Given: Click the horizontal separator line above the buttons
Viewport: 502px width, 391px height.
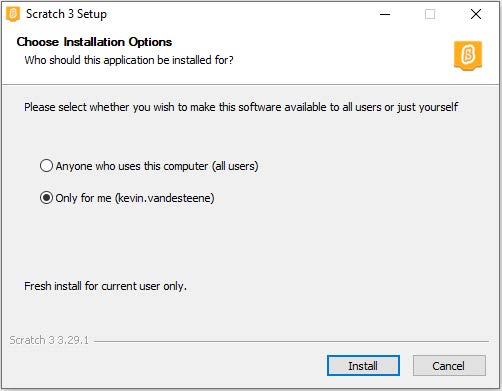Looking at the screenshot, I should pyautogui.click(x=291, y=341).
